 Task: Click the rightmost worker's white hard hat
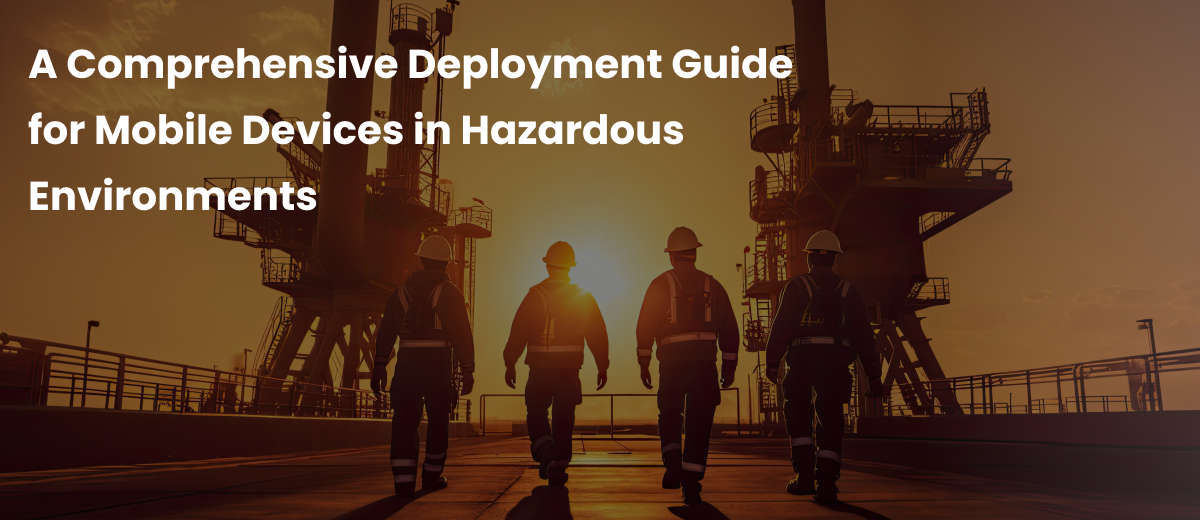(x=823, y=241)
